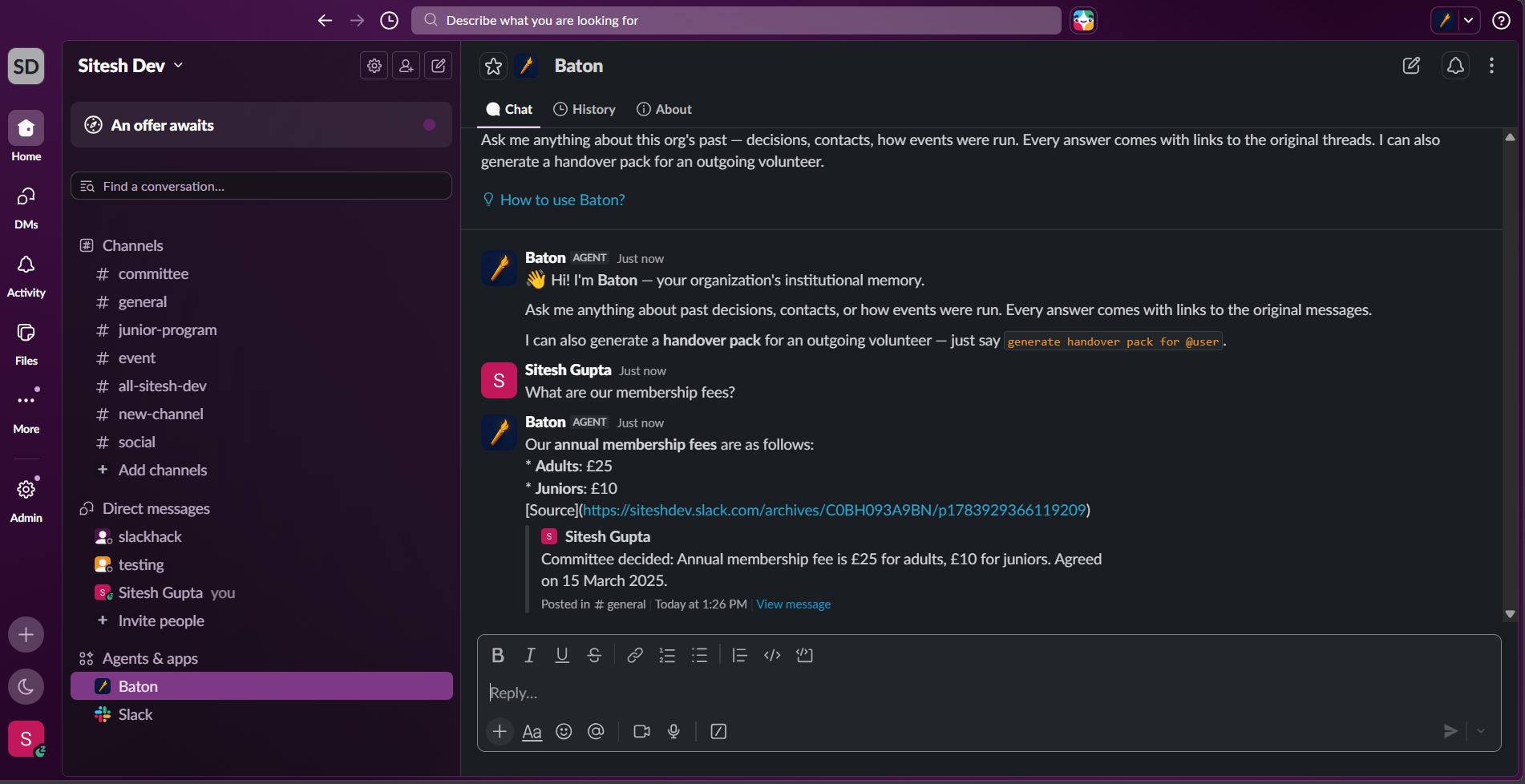The width and height of the screenshot is (1525, 784).
Task: Star the Baton conversation
Action: (494, 66)
